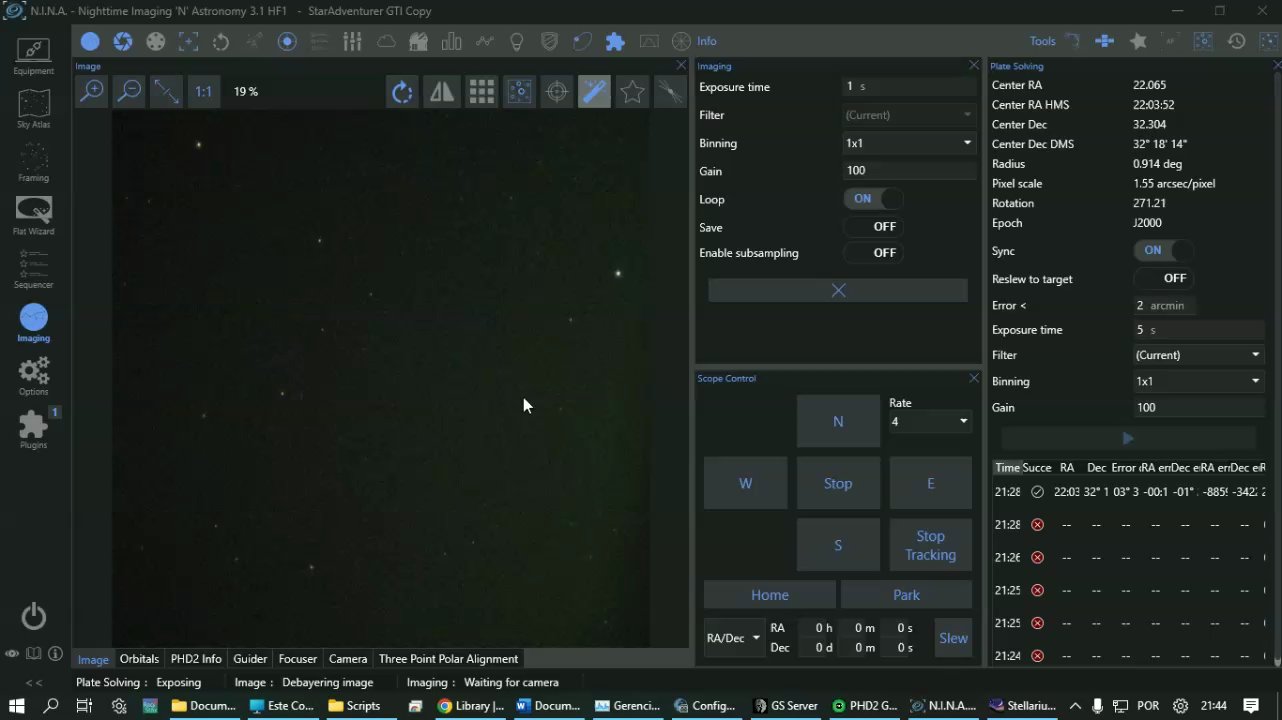Image resolution: width=1282 pixels, height=720 pixels.
Task: Open the autofocus AF tool icon
Action: pos(1170,41)
